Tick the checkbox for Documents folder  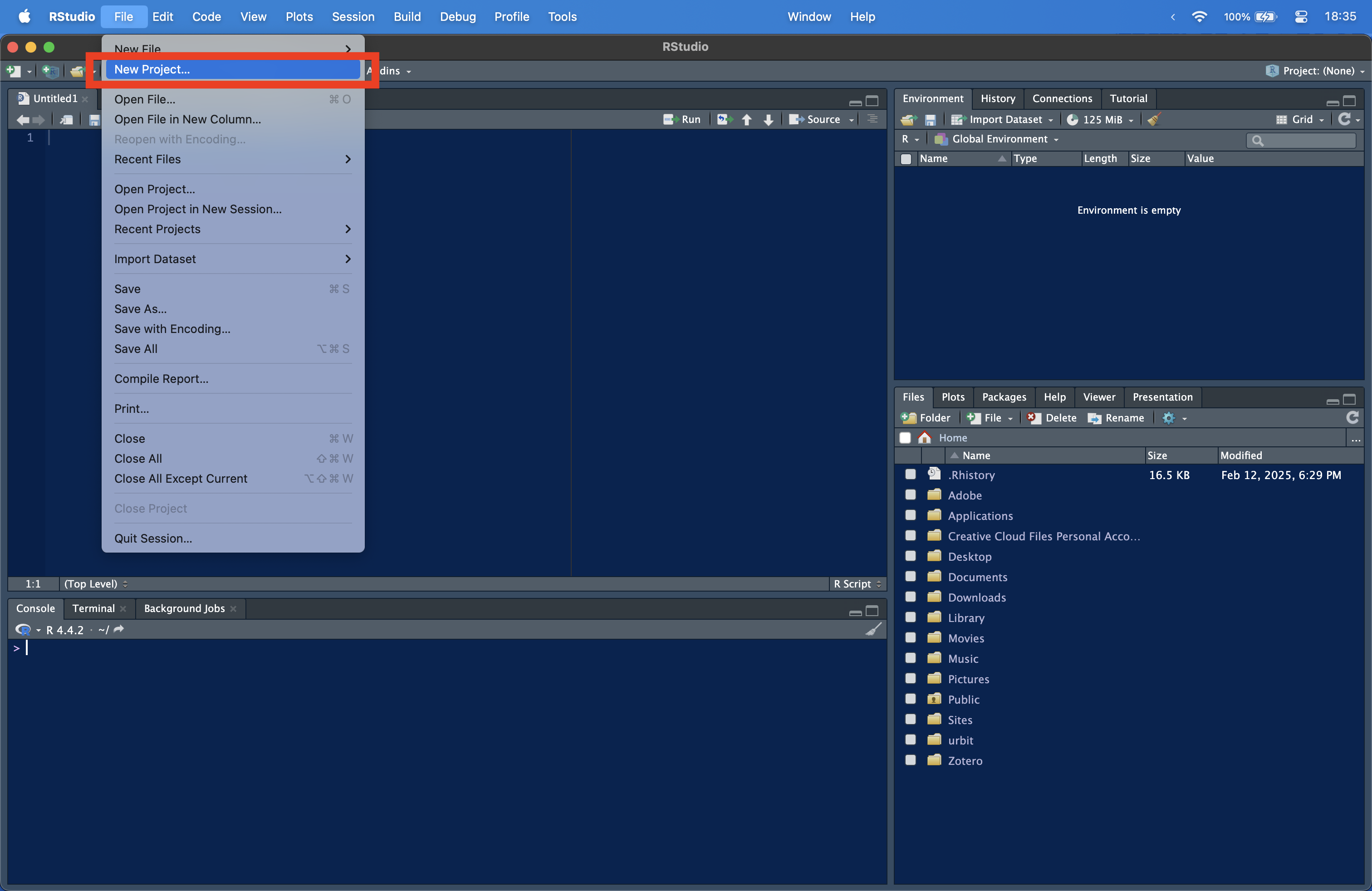click(x=910, y=576)
